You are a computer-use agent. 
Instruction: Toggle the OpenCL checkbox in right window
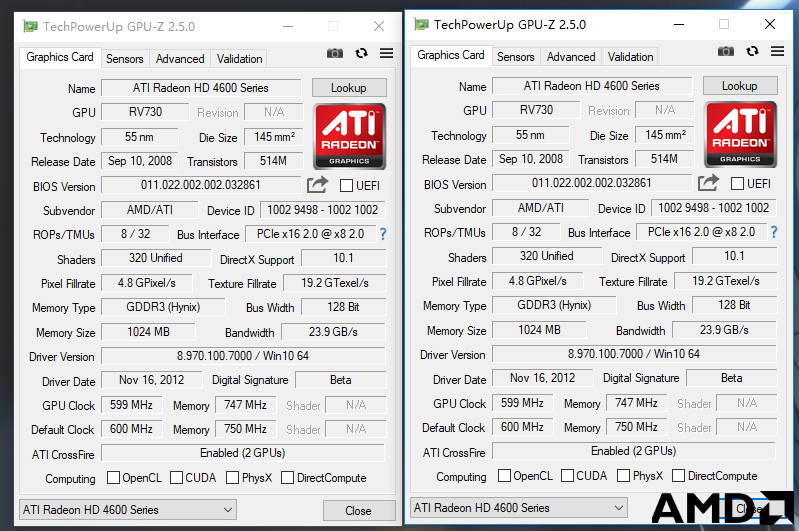pyautogui.click(x=504, y=475)
